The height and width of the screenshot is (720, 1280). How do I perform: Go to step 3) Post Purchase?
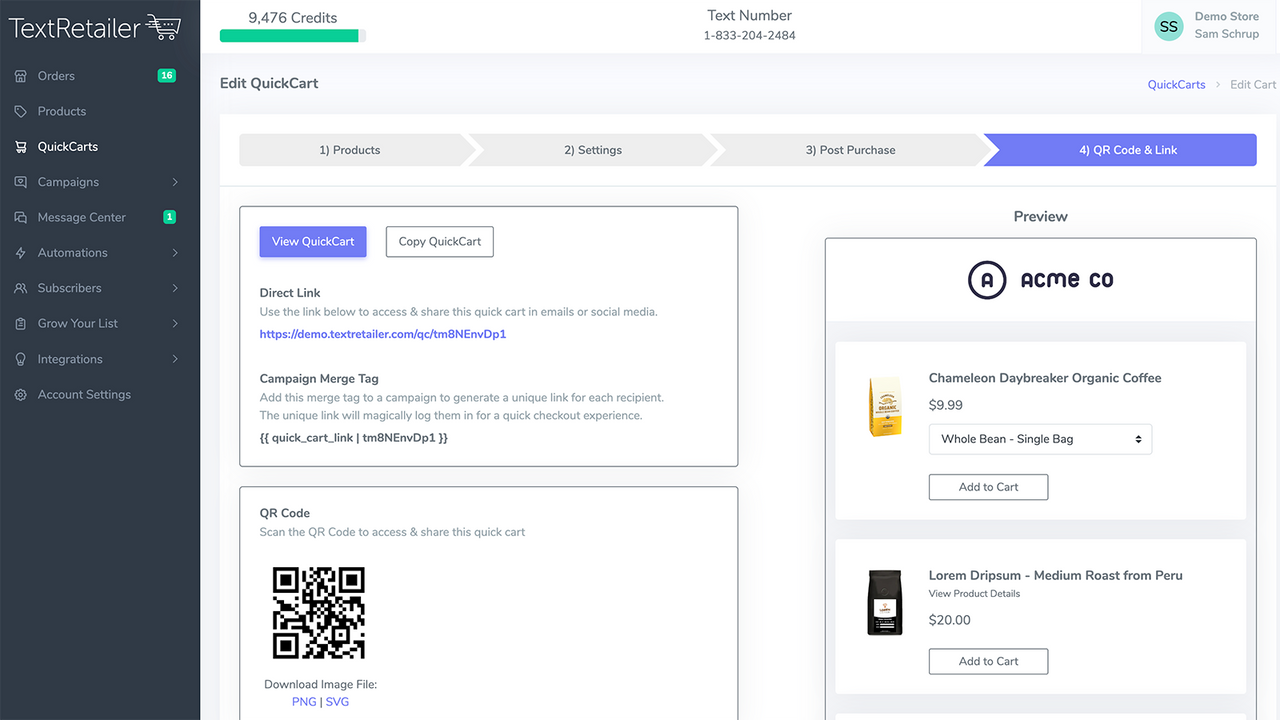pos(850,150)
